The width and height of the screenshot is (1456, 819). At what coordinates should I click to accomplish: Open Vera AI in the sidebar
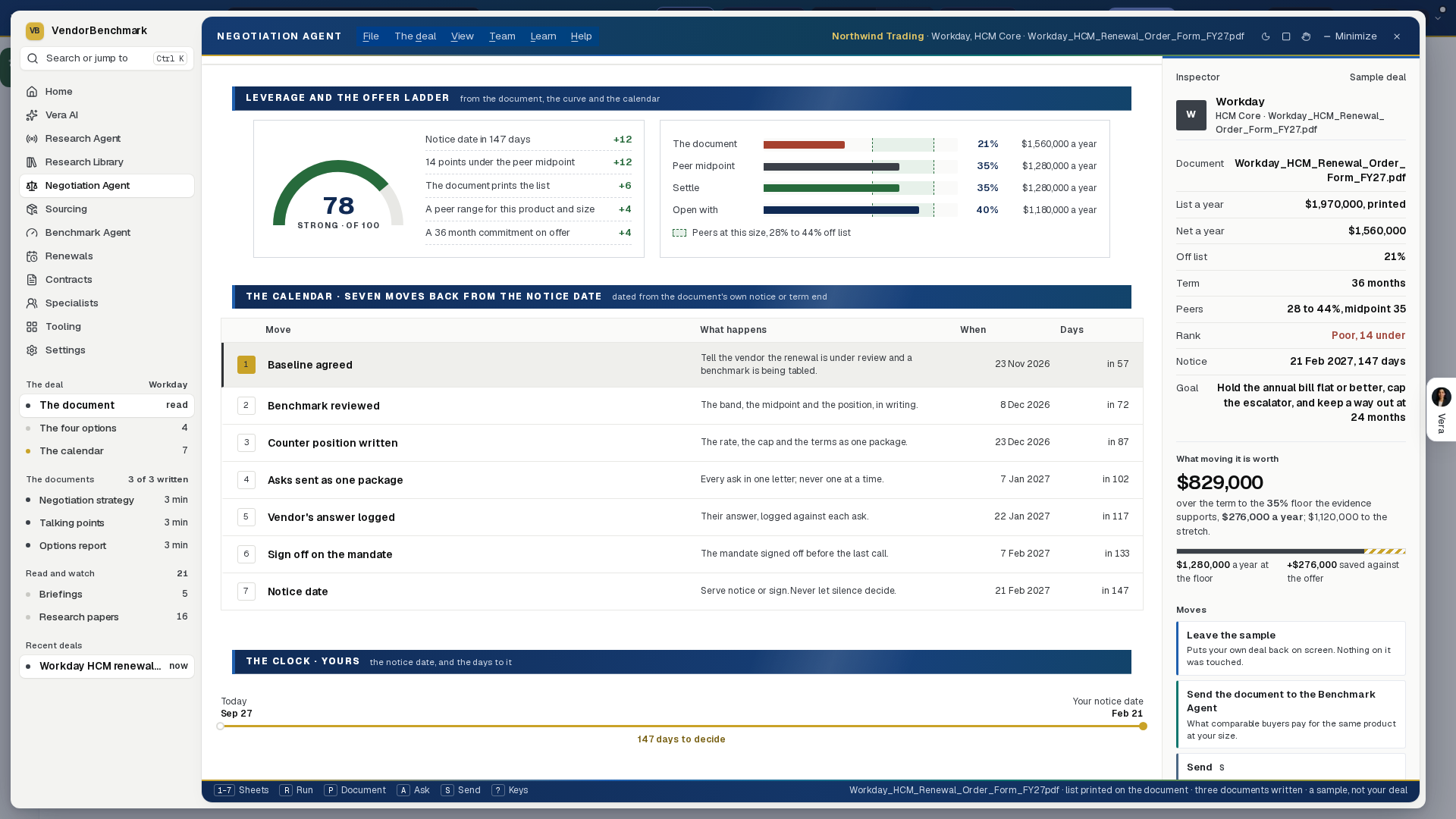(x=107, y=115)
